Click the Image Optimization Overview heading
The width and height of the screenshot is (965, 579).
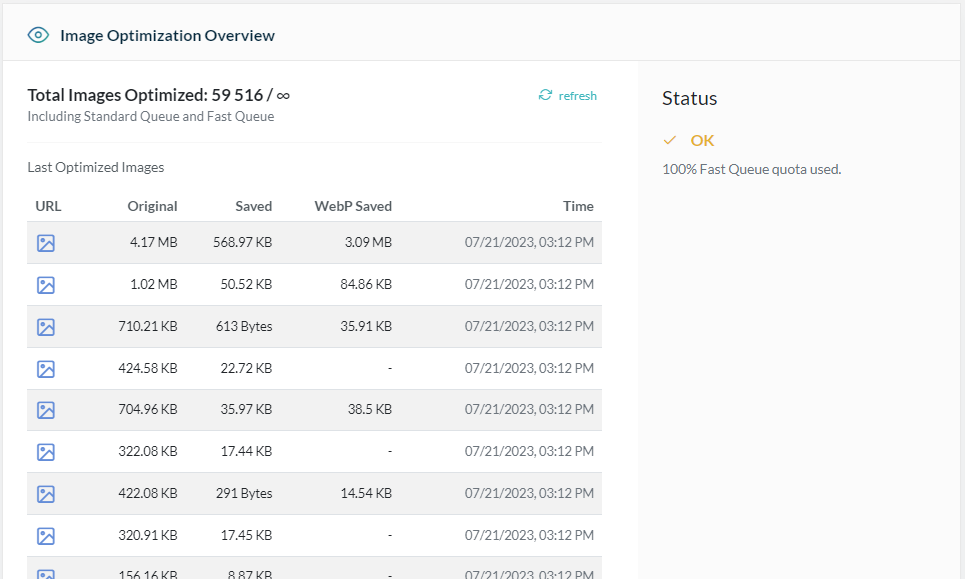coord(167,36)
